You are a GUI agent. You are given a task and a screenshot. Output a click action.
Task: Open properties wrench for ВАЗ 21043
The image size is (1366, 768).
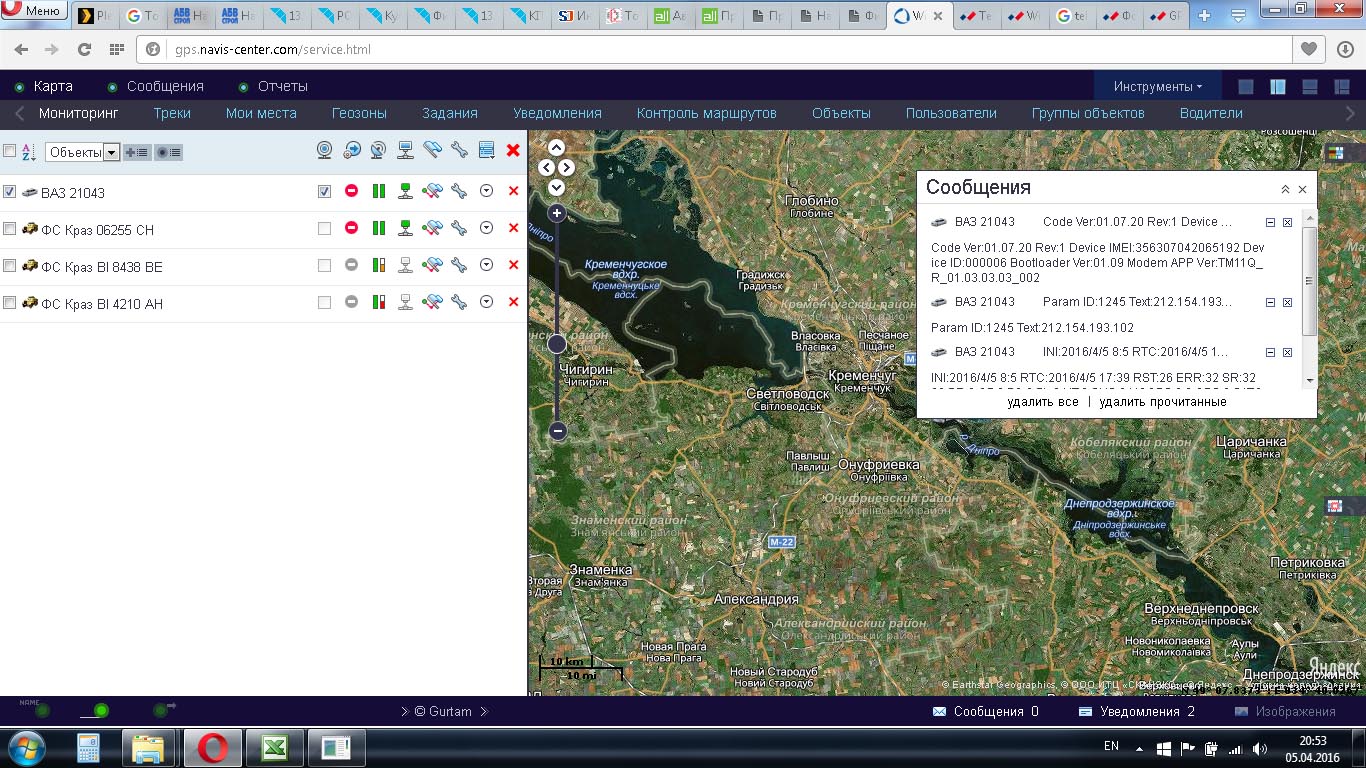(459, 191)
